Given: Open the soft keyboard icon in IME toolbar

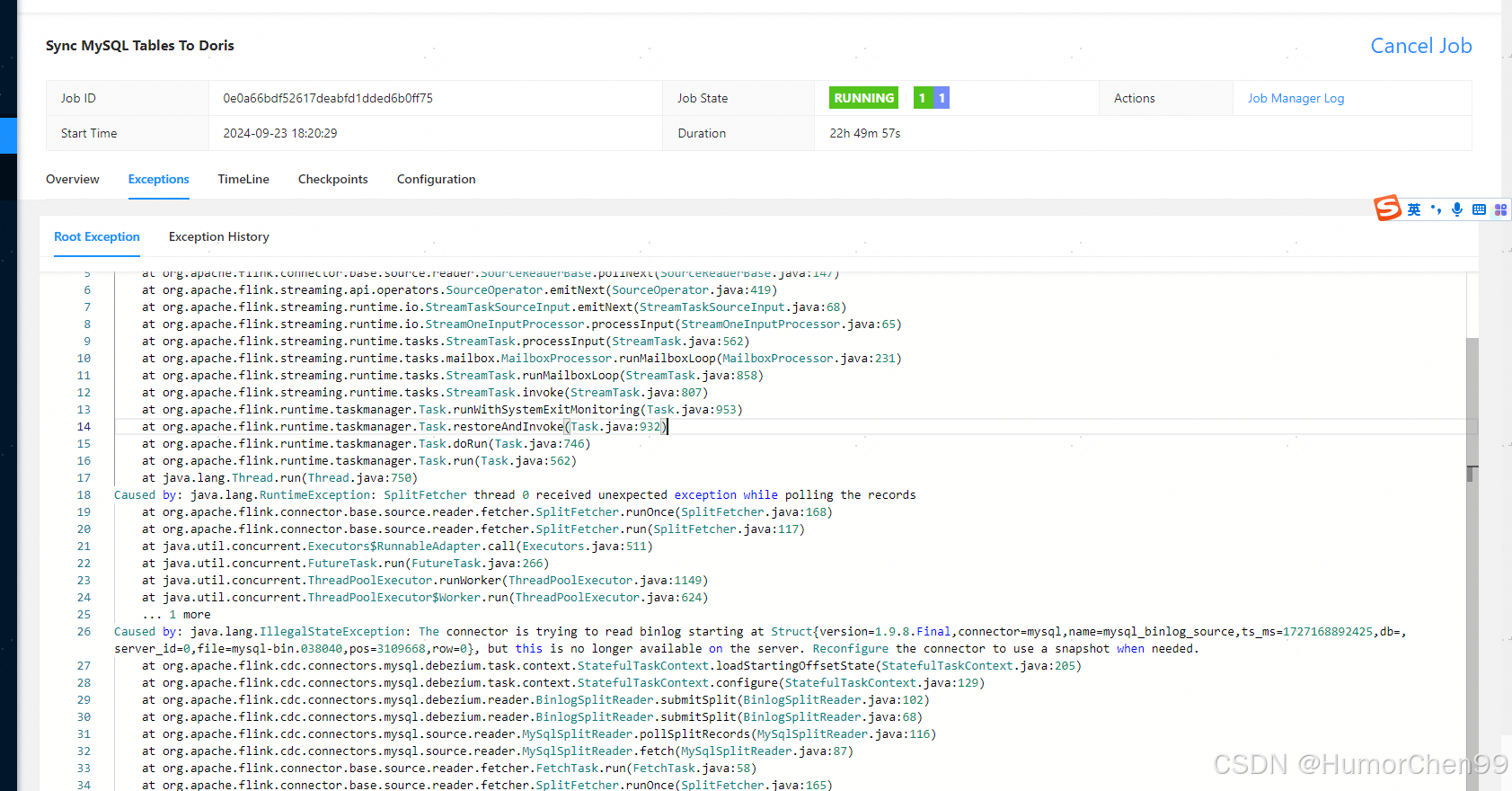Looking at the screenshot, I should click(1479, 209).
